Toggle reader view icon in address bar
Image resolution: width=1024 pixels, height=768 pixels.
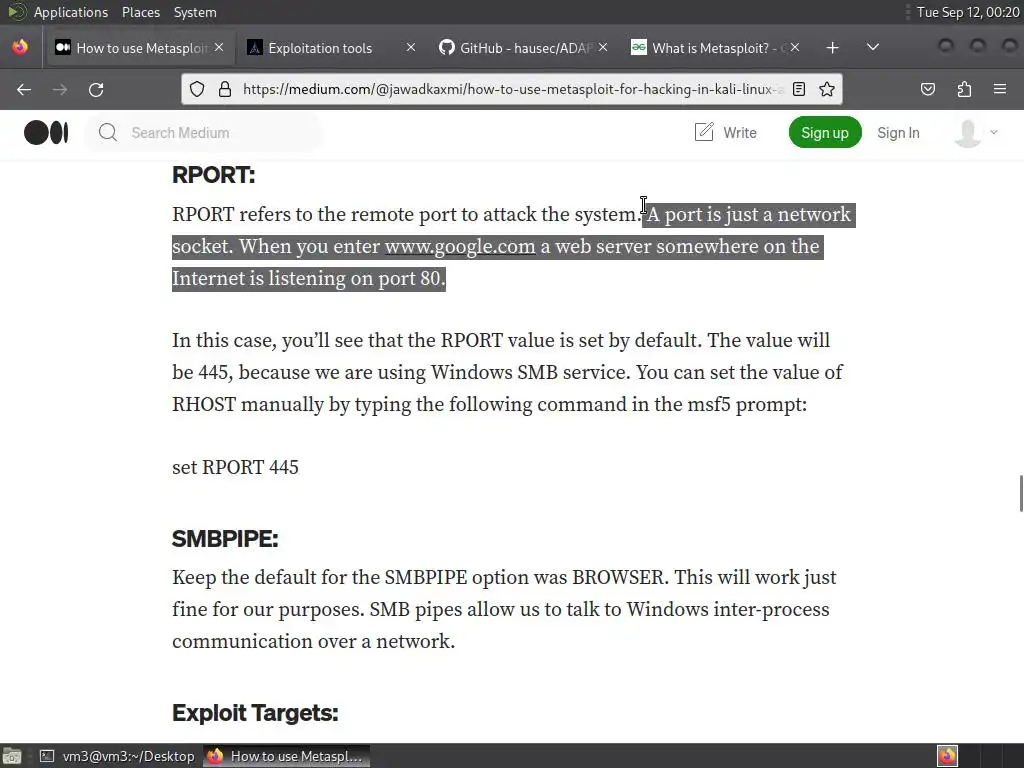(799, 89)
